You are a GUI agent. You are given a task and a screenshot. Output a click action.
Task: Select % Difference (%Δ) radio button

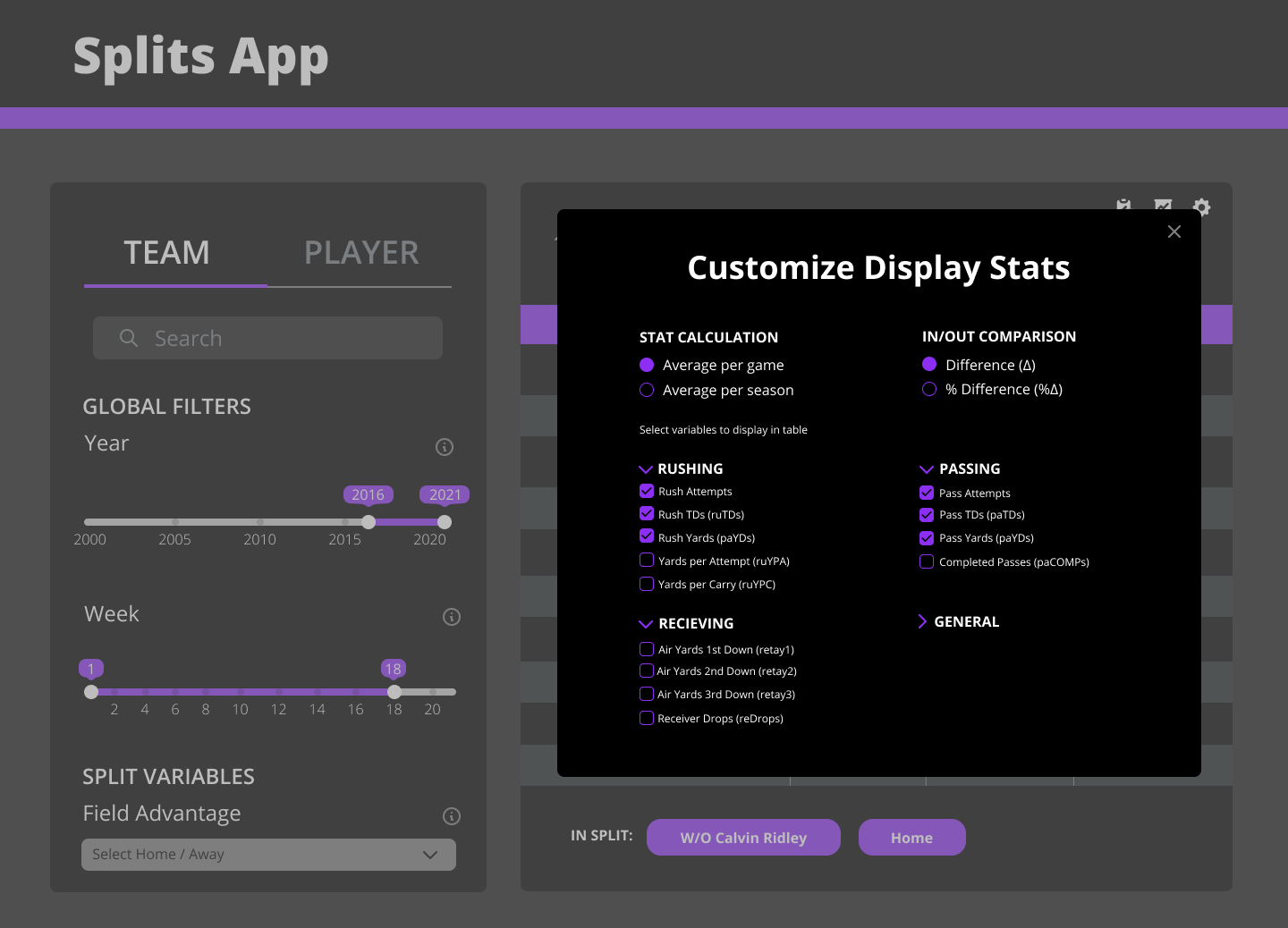[x=929, y=389]
